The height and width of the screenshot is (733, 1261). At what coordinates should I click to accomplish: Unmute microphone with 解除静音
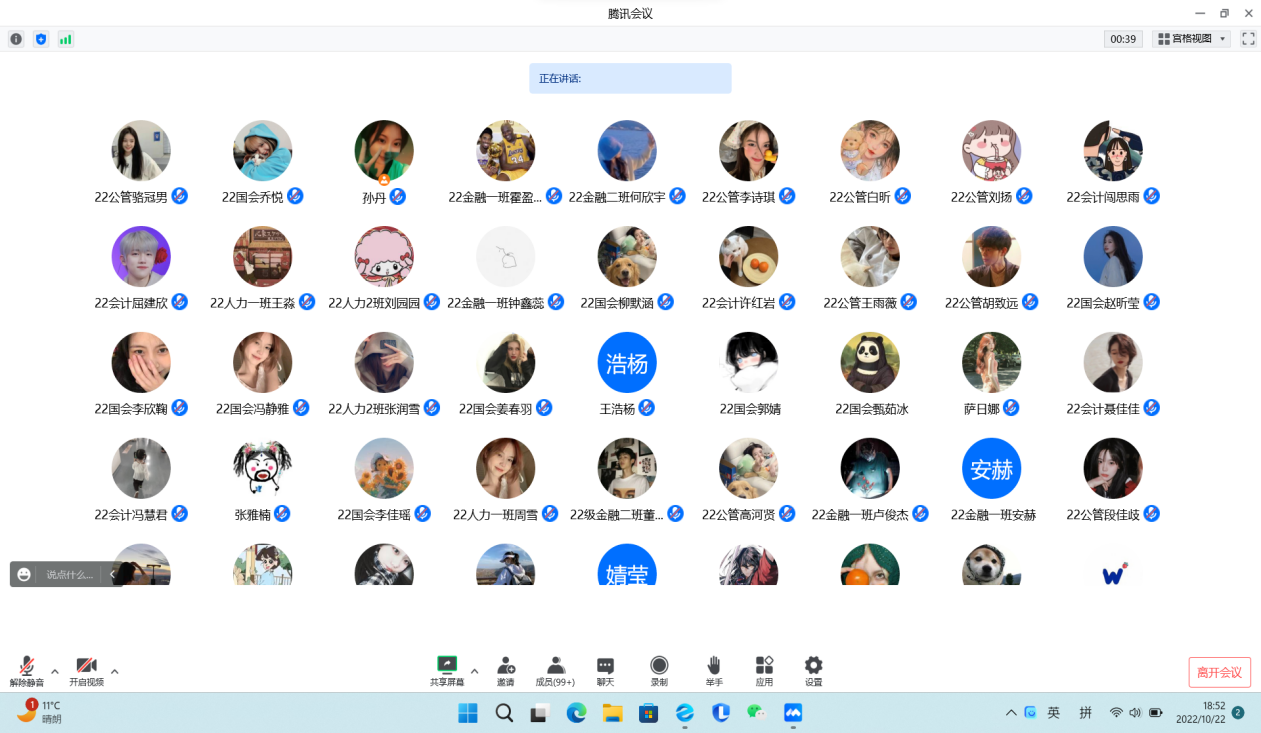click(27, 671)
